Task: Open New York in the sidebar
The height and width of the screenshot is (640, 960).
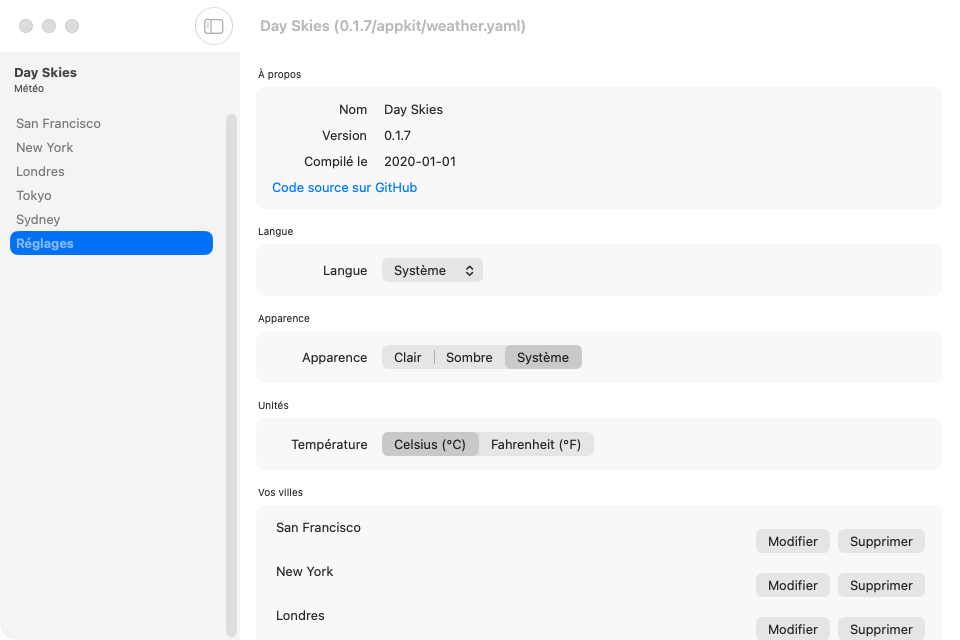Action: pos(111,148)
